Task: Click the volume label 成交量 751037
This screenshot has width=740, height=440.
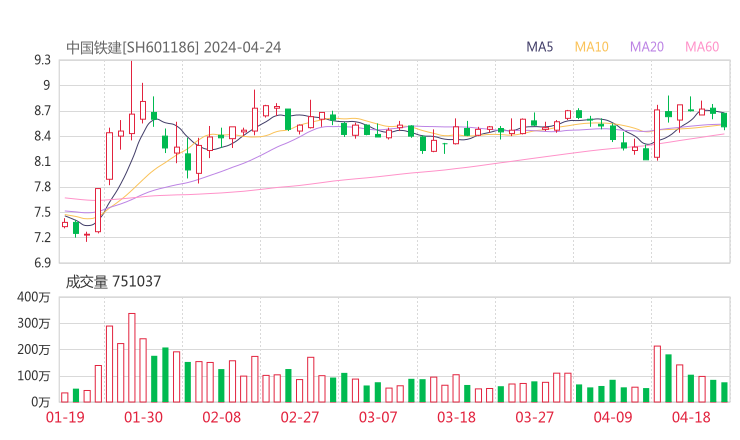Action: pos(113,281)
